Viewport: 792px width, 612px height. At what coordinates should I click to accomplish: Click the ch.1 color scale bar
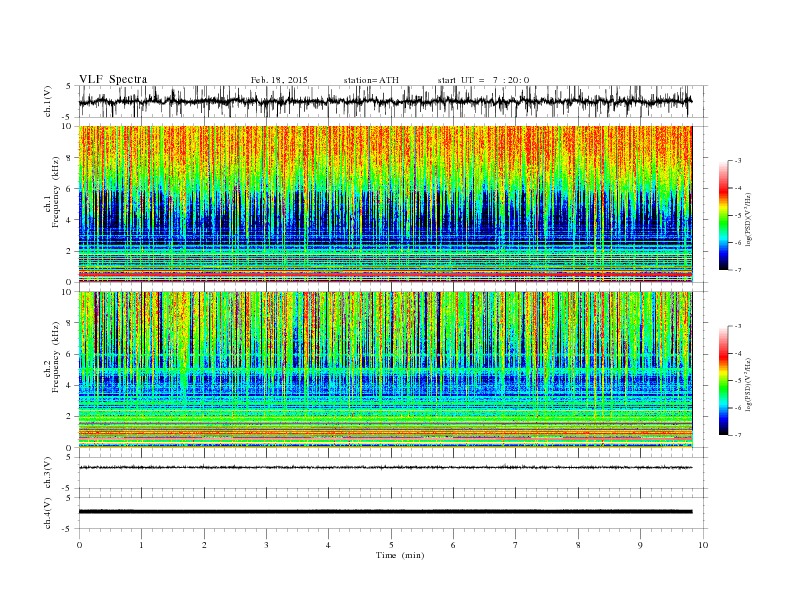pyautogui.click(x=723, y=215)
